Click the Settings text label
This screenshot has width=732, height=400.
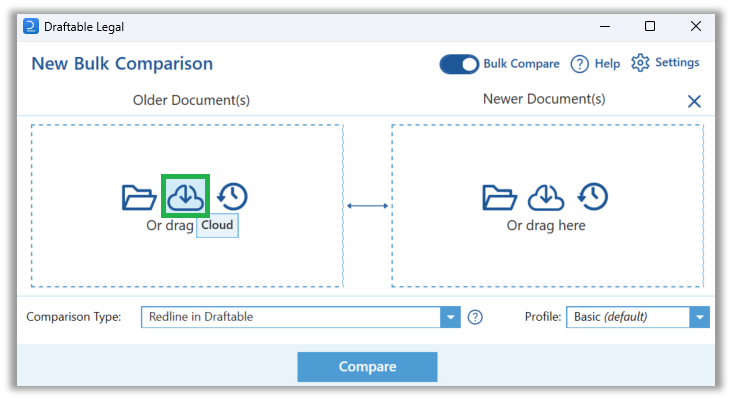point(677,63)
